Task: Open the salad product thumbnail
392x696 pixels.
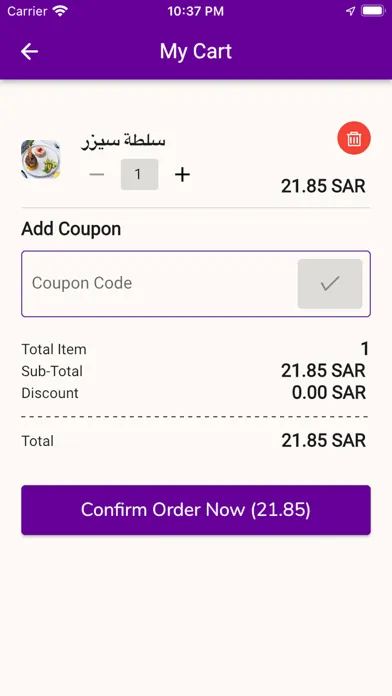Action: tap(40, 159)
